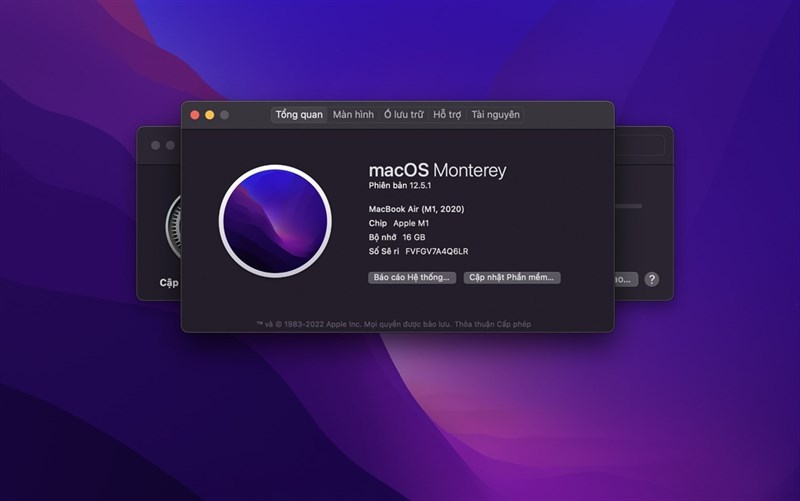Screen dimensions: 800x501
Task: Click the Thỏa thuận Cấp phép link
Action: pos(492,324)
